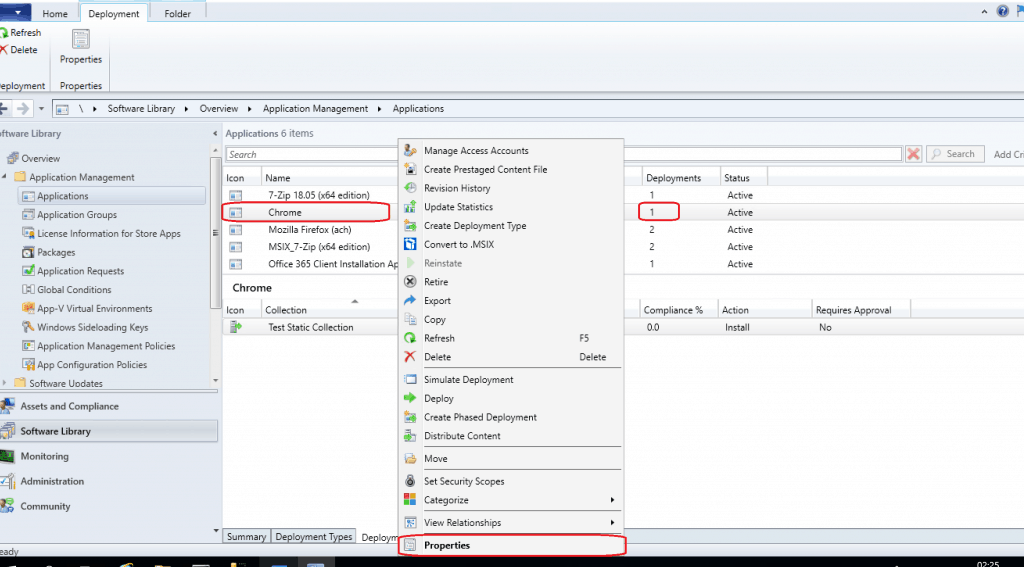Collapse the ribbon with the caret
The height and width of the screenshot is (567, 1024).
pos(984,12)
